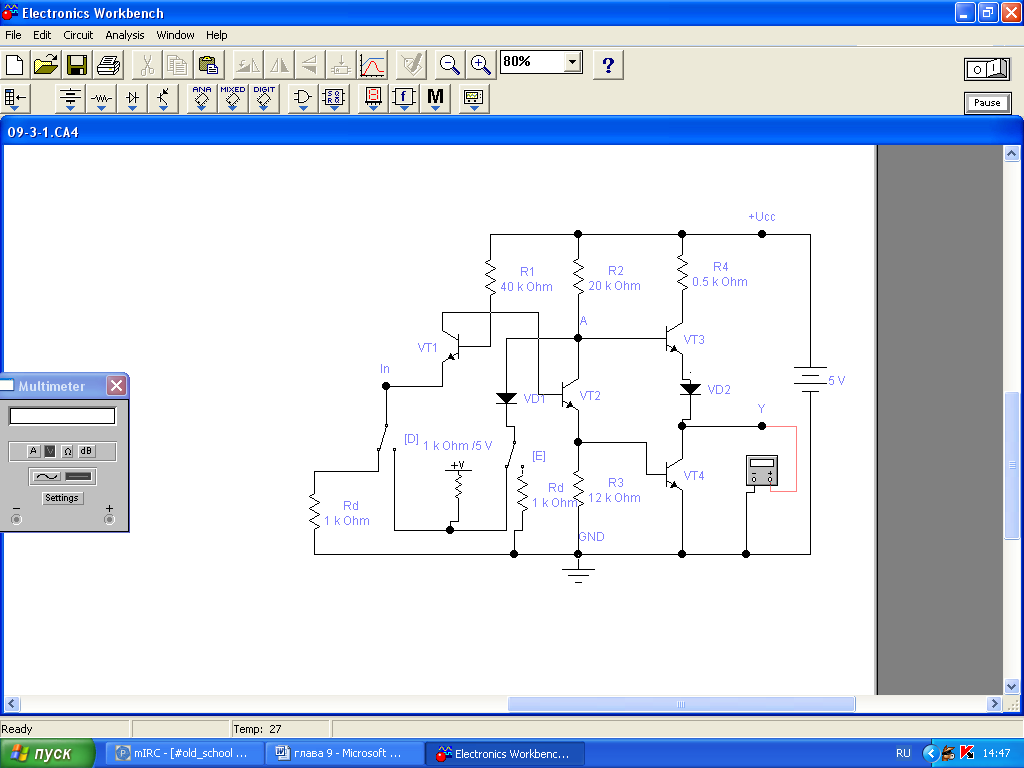Open help with question mark icon
Image resolution: width=1024 pixels, height=768 pixels.
pyautogui.click(x=608, y=65)
